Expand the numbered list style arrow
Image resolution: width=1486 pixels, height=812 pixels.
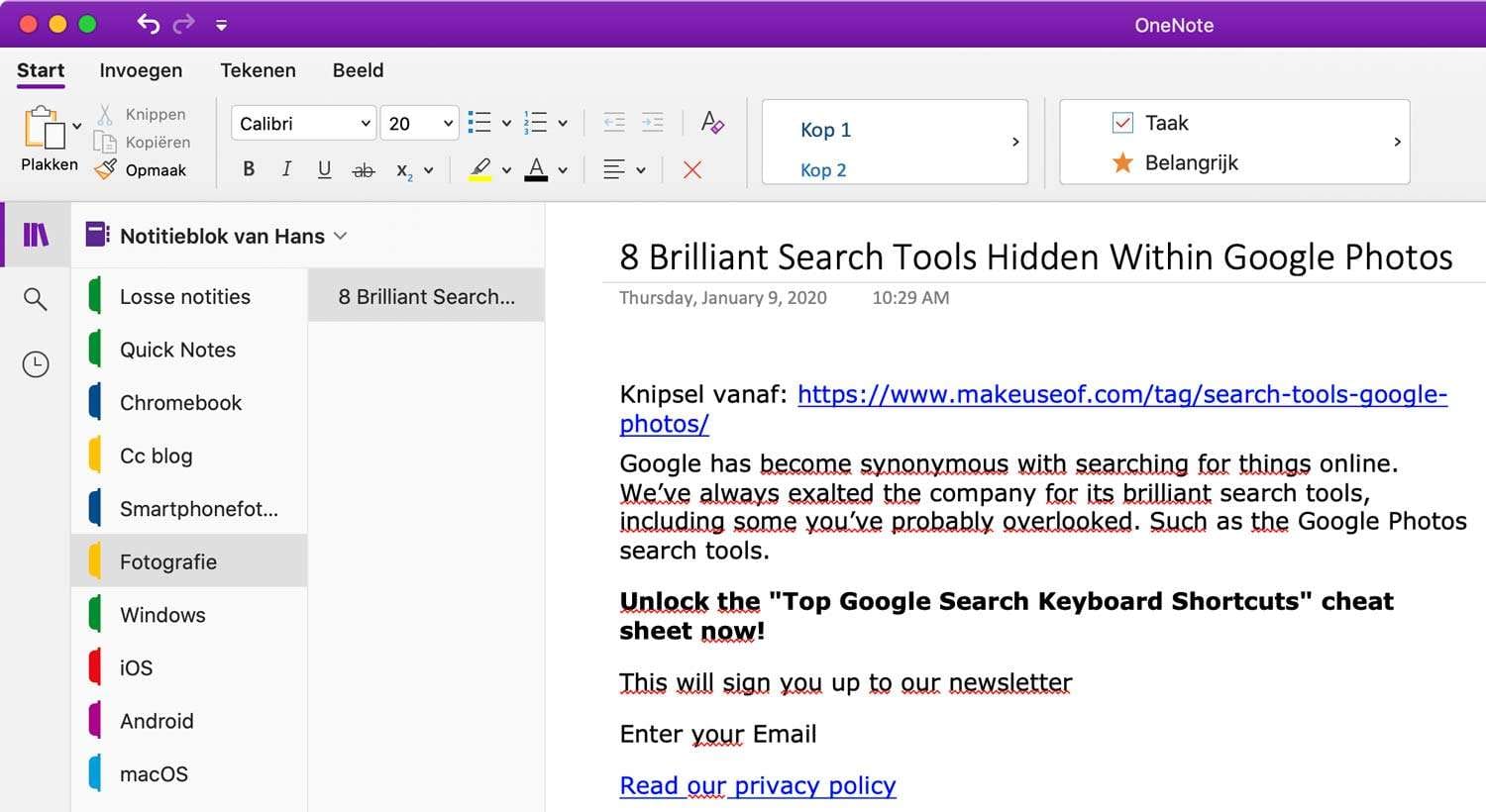(563, 124)
